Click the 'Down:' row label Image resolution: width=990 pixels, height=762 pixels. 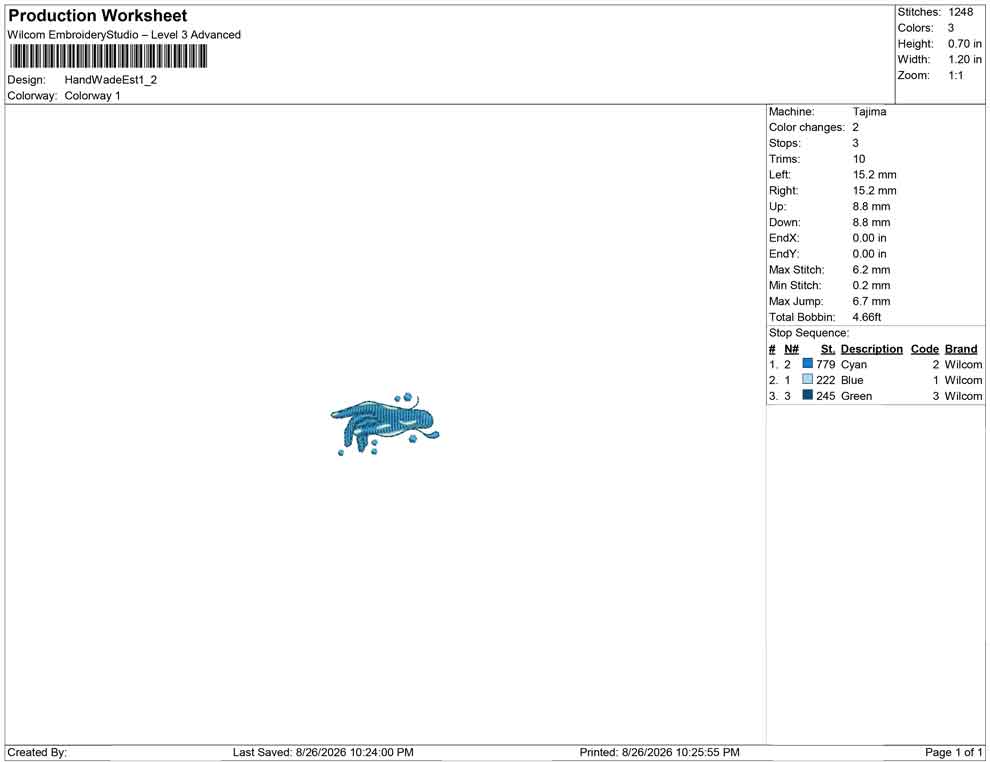(x=784, y=222)
